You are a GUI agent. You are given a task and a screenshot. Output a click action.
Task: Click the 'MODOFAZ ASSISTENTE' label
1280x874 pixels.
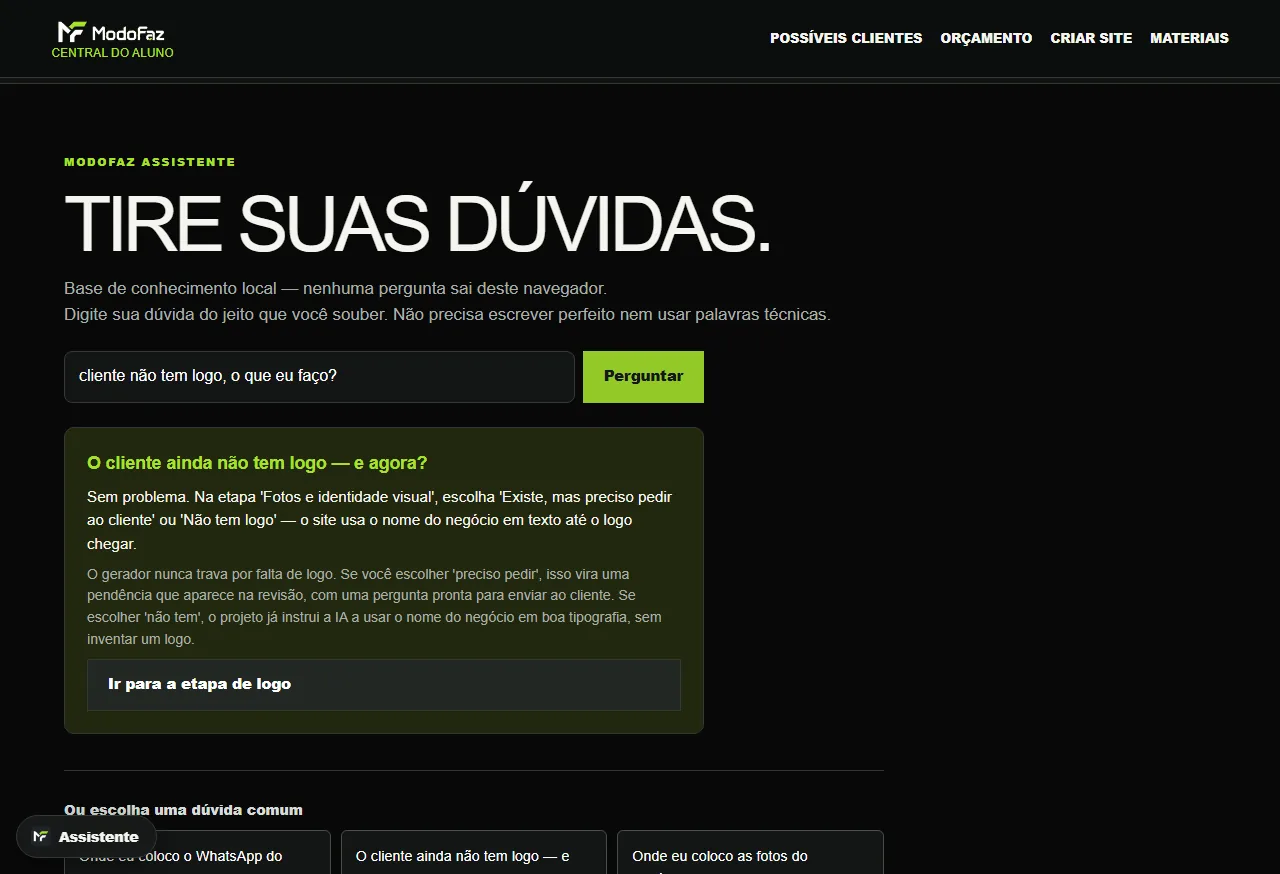[x=150, y=162]
